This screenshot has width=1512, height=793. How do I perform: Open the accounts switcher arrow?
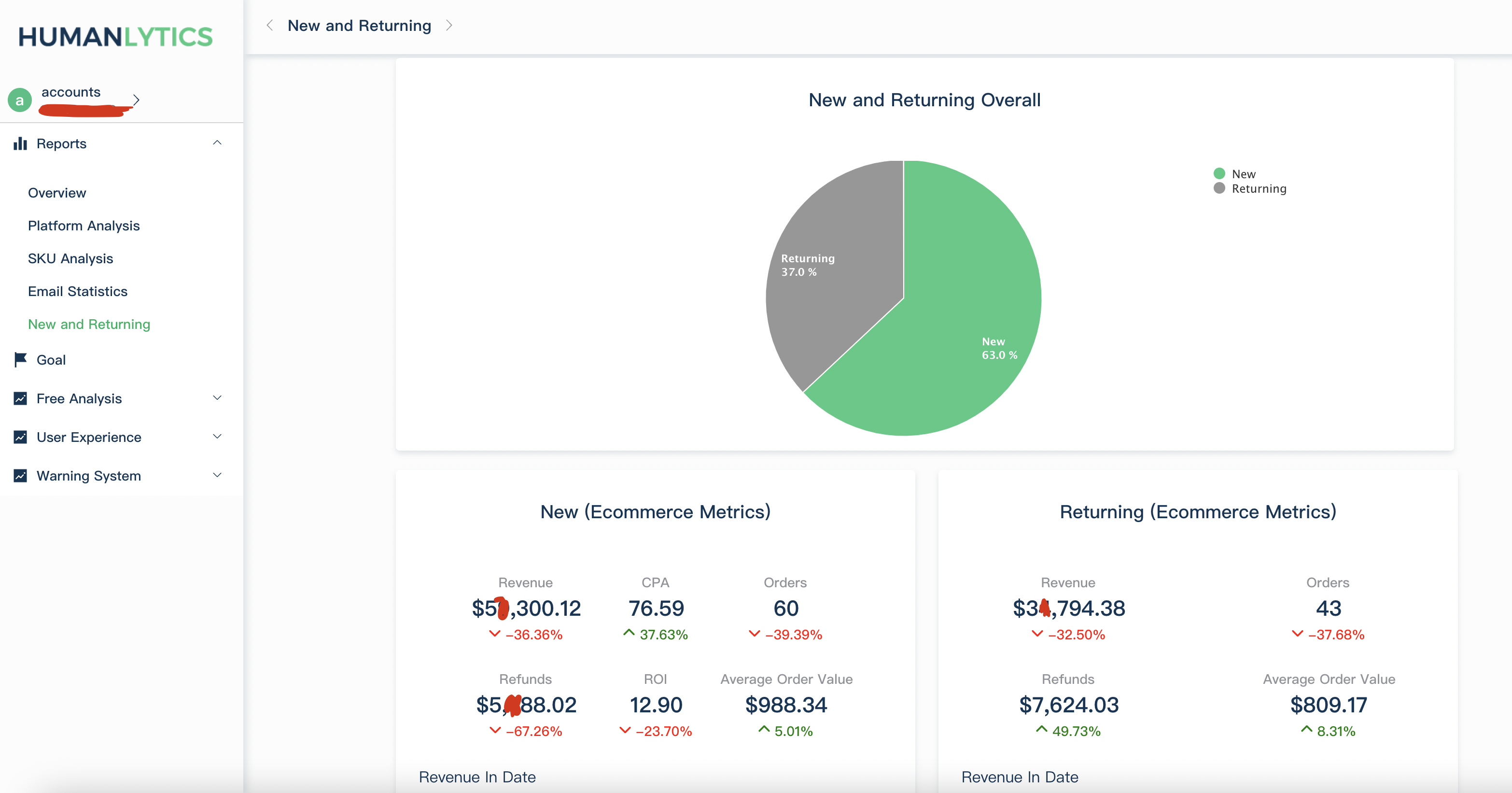coord(136,100)
